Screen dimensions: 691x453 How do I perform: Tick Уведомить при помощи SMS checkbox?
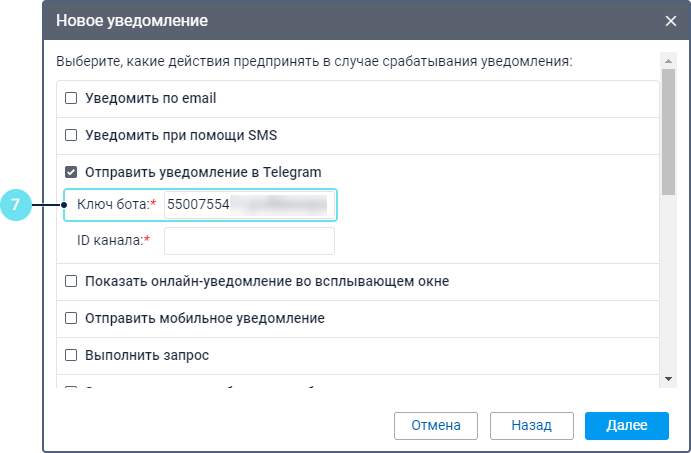(71, 135)
